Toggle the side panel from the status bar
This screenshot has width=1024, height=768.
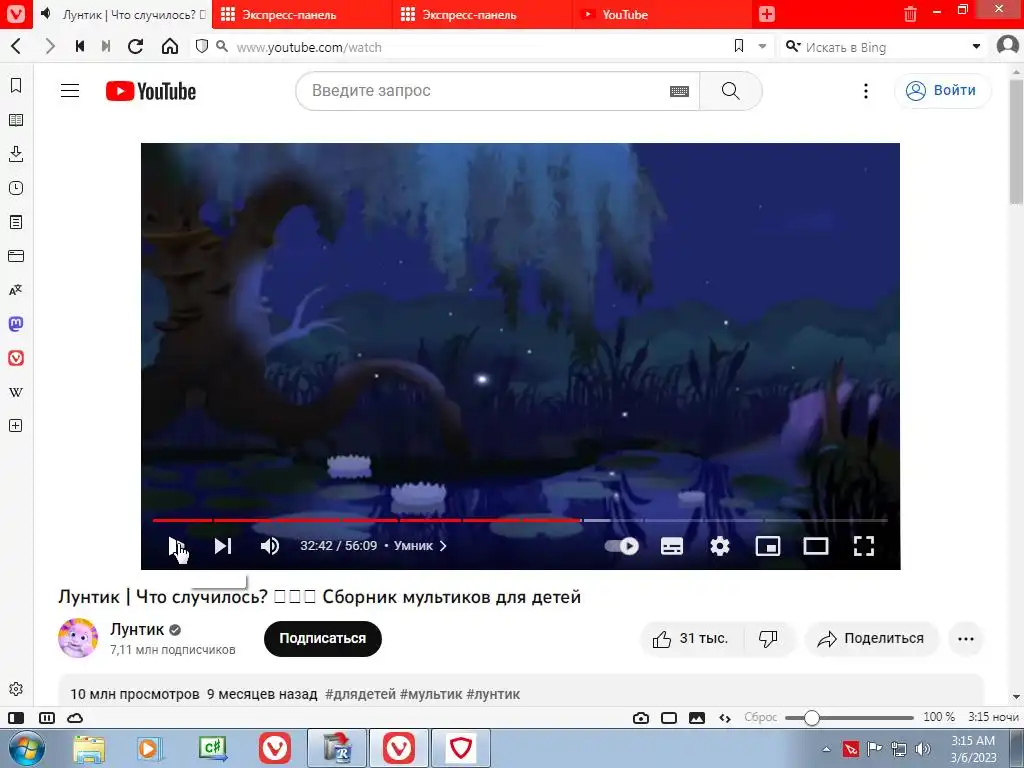(16, 718)
